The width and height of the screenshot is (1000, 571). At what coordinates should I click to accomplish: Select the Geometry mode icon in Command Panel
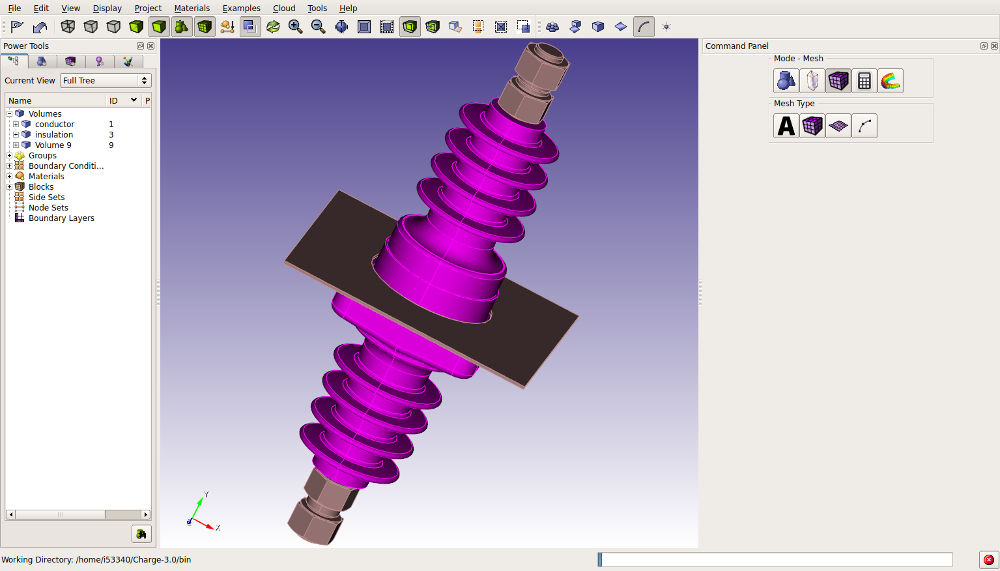click(x=786, y=81)
